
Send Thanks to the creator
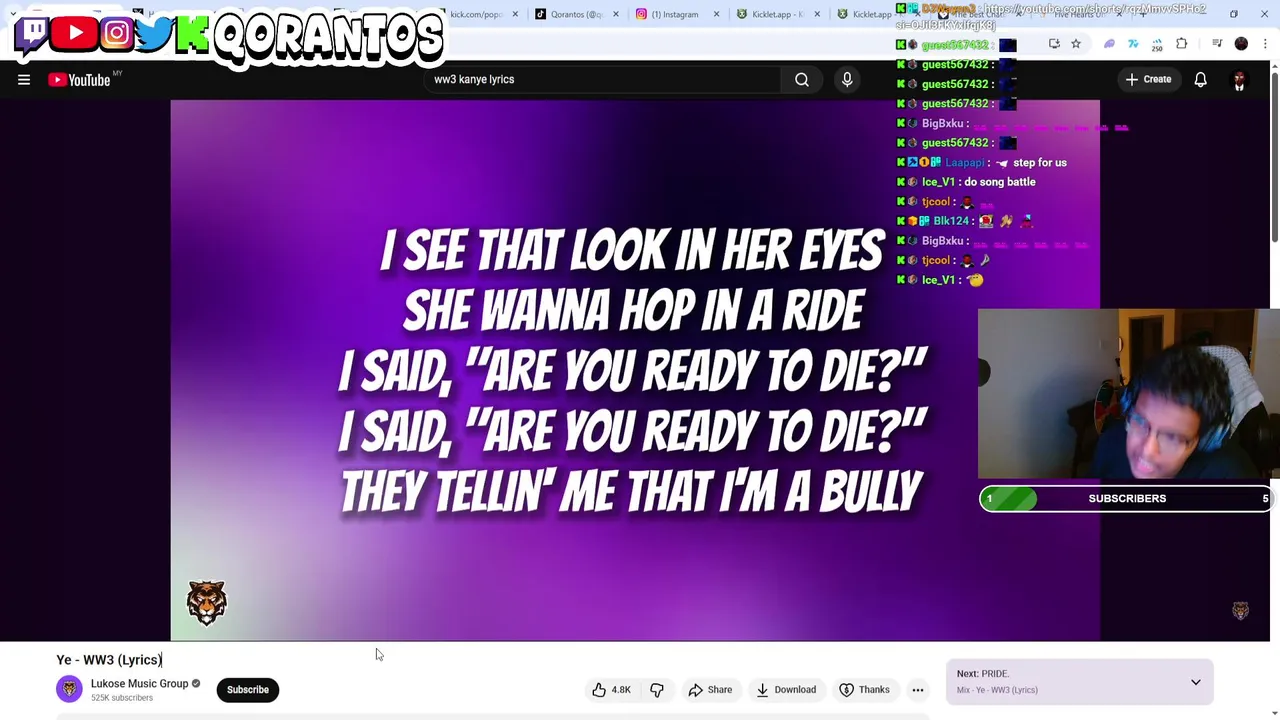(865, 689)
